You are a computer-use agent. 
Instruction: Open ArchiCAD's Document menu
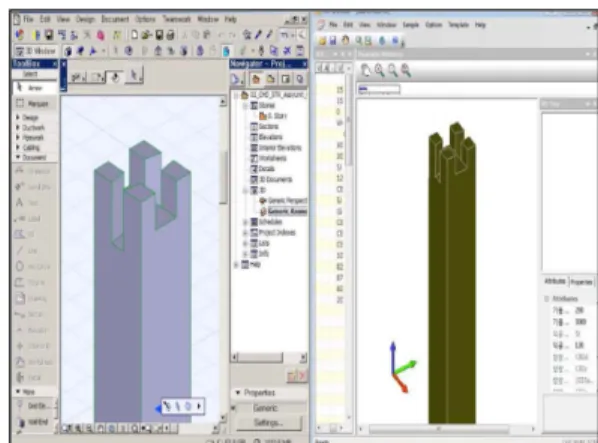[x=115, y=19]
